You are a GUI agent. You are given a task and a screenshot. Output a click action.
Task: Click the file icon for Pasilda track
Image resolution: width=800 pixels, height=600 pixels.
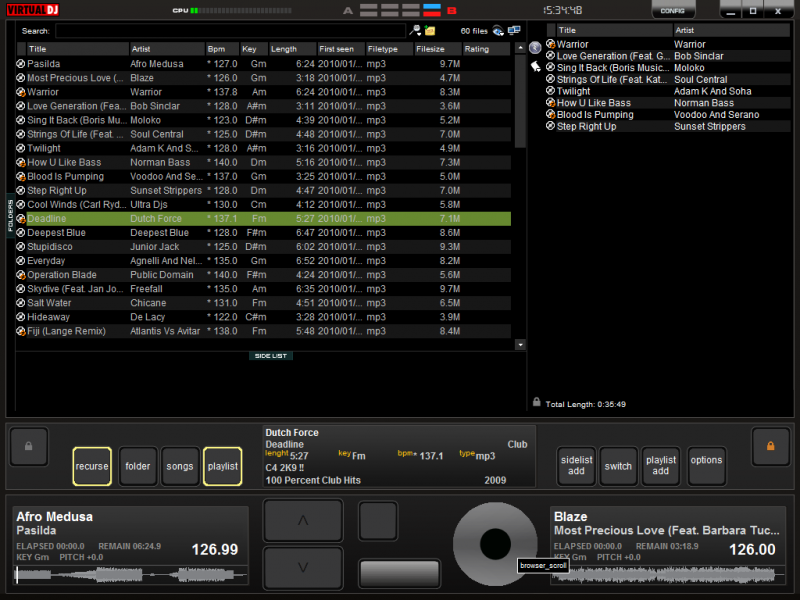(x=20, y=64)
